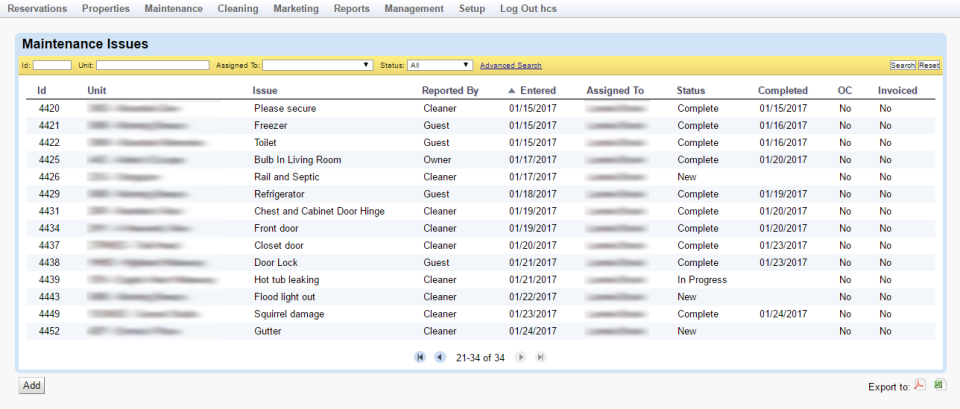Sort by the Unit column header

pyautogui.click(x=97, y=91)
